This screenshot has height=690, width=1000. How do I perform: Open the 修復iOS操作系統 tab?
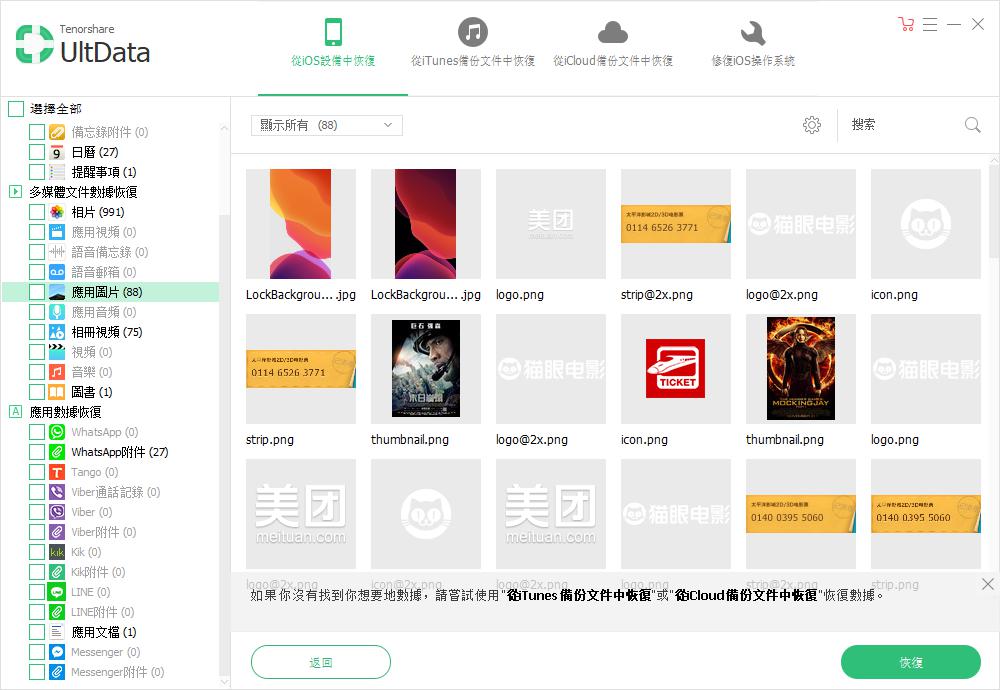coord(753,43)
